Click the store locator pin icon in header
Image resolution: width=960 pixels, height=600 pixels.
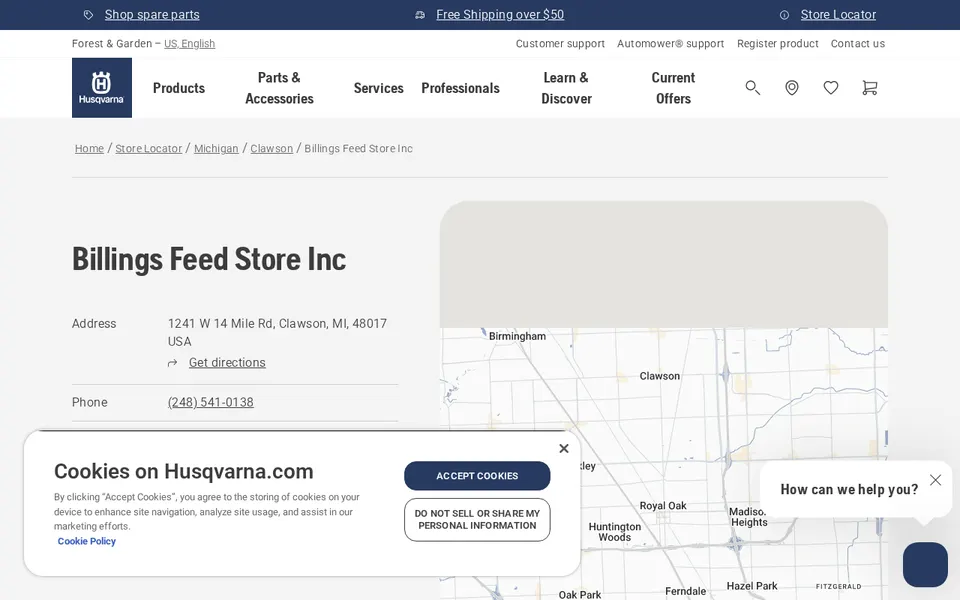coord(792,88)
